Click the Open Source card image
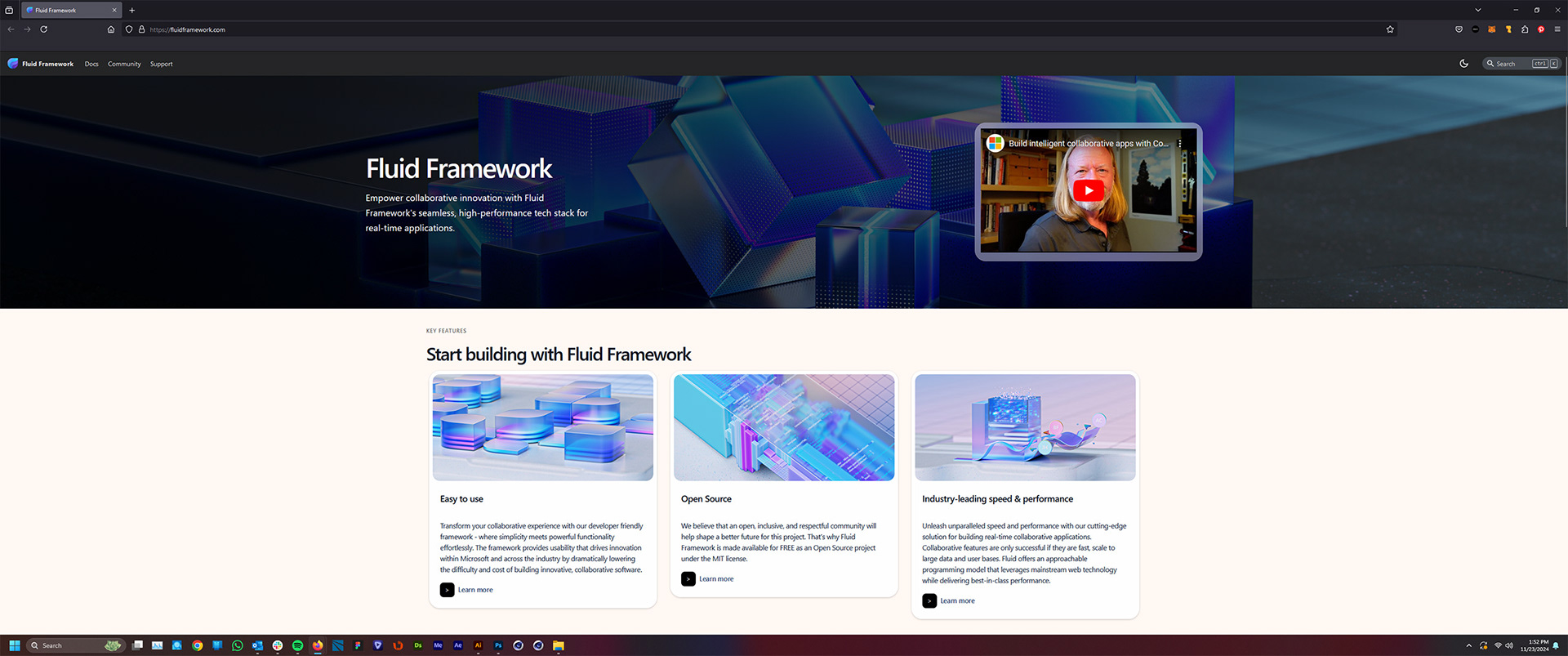Viewport: 1568px width, 656px height. (784, 427)
